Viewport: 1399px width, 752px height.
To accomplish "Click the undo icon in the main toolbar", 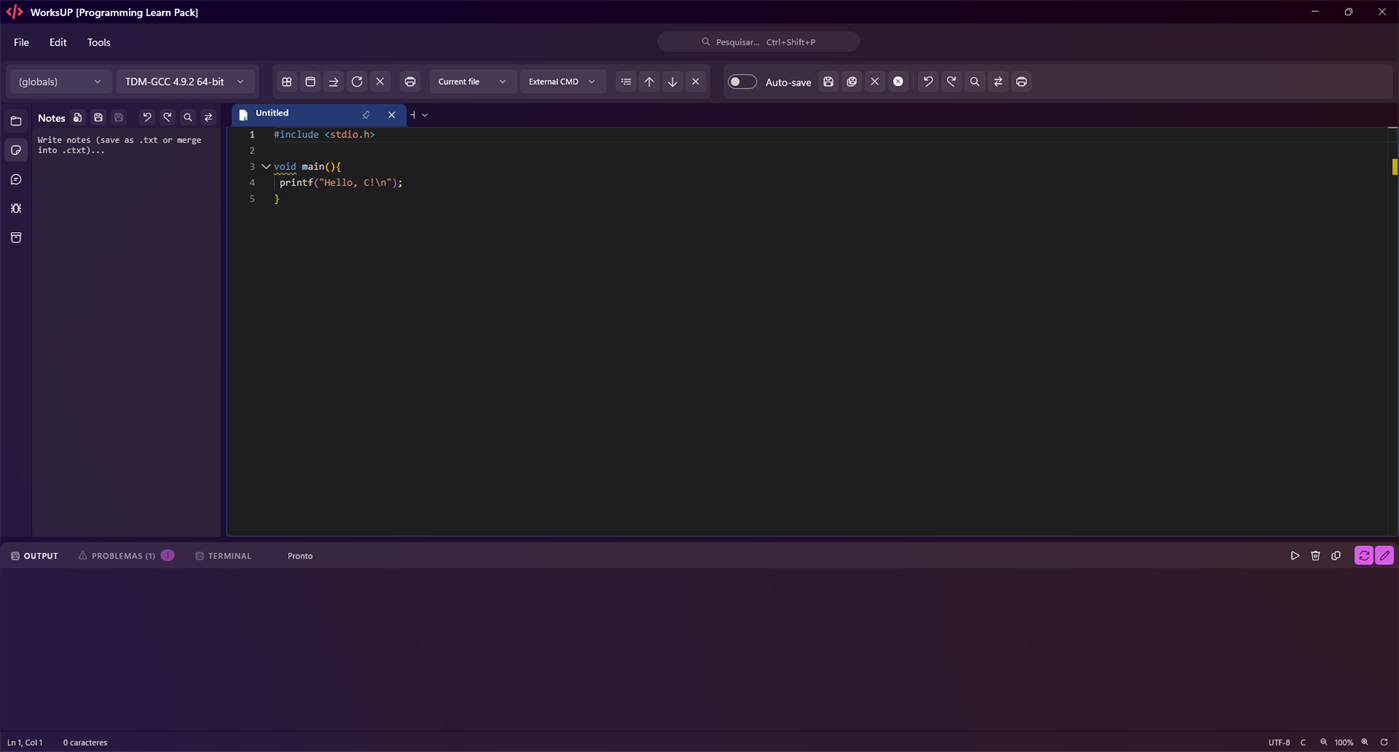I will click(x=928, y=82).
